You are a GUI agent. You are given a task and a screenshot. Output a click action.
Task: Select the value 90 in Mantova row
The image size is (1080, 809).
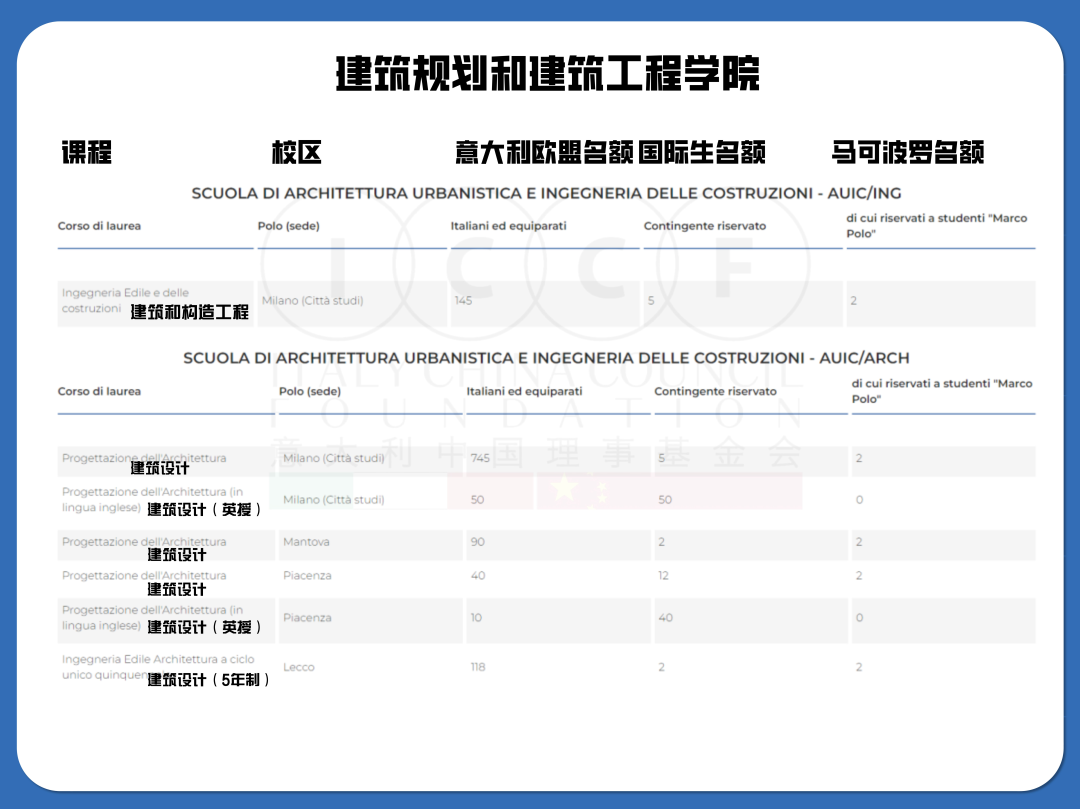tap(478, 542)
